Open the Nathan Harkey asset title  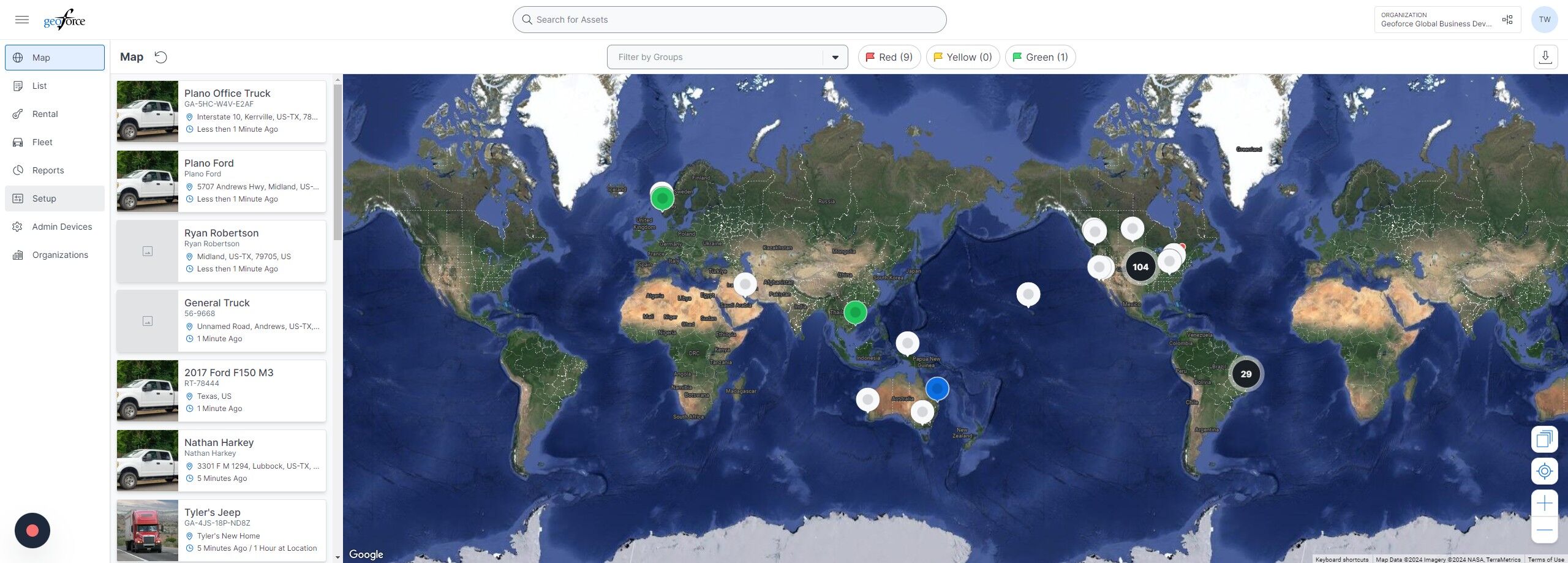(219, 442)
